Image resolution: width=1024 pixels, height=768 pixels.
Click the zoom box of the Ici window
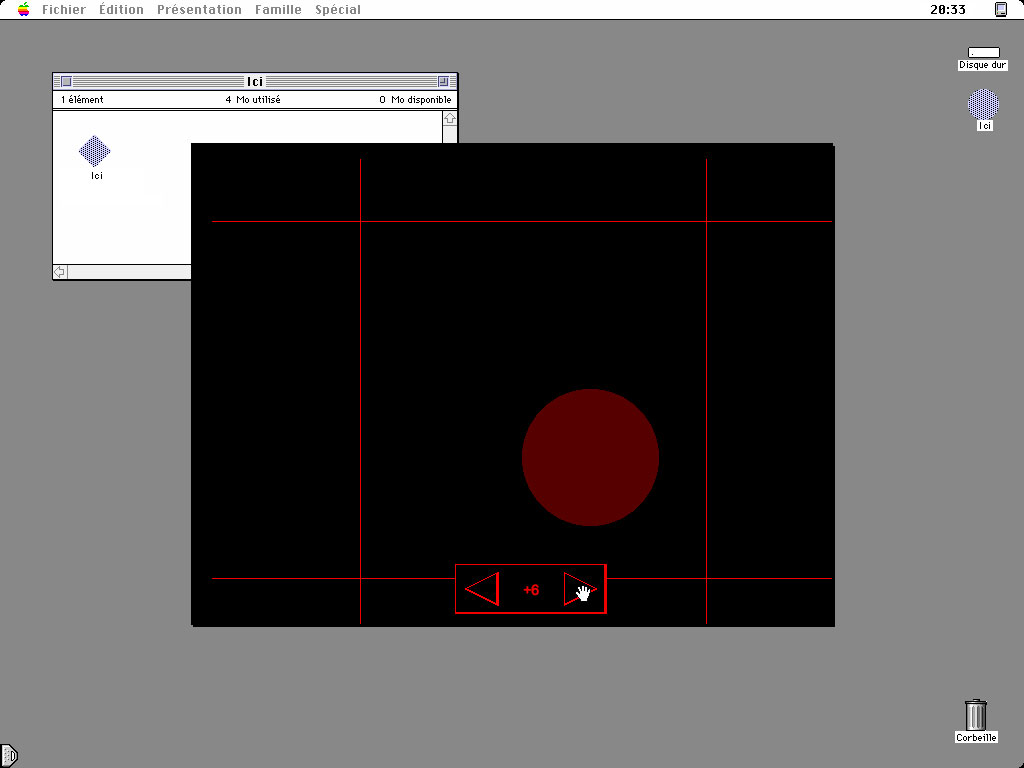pos(442,80)
